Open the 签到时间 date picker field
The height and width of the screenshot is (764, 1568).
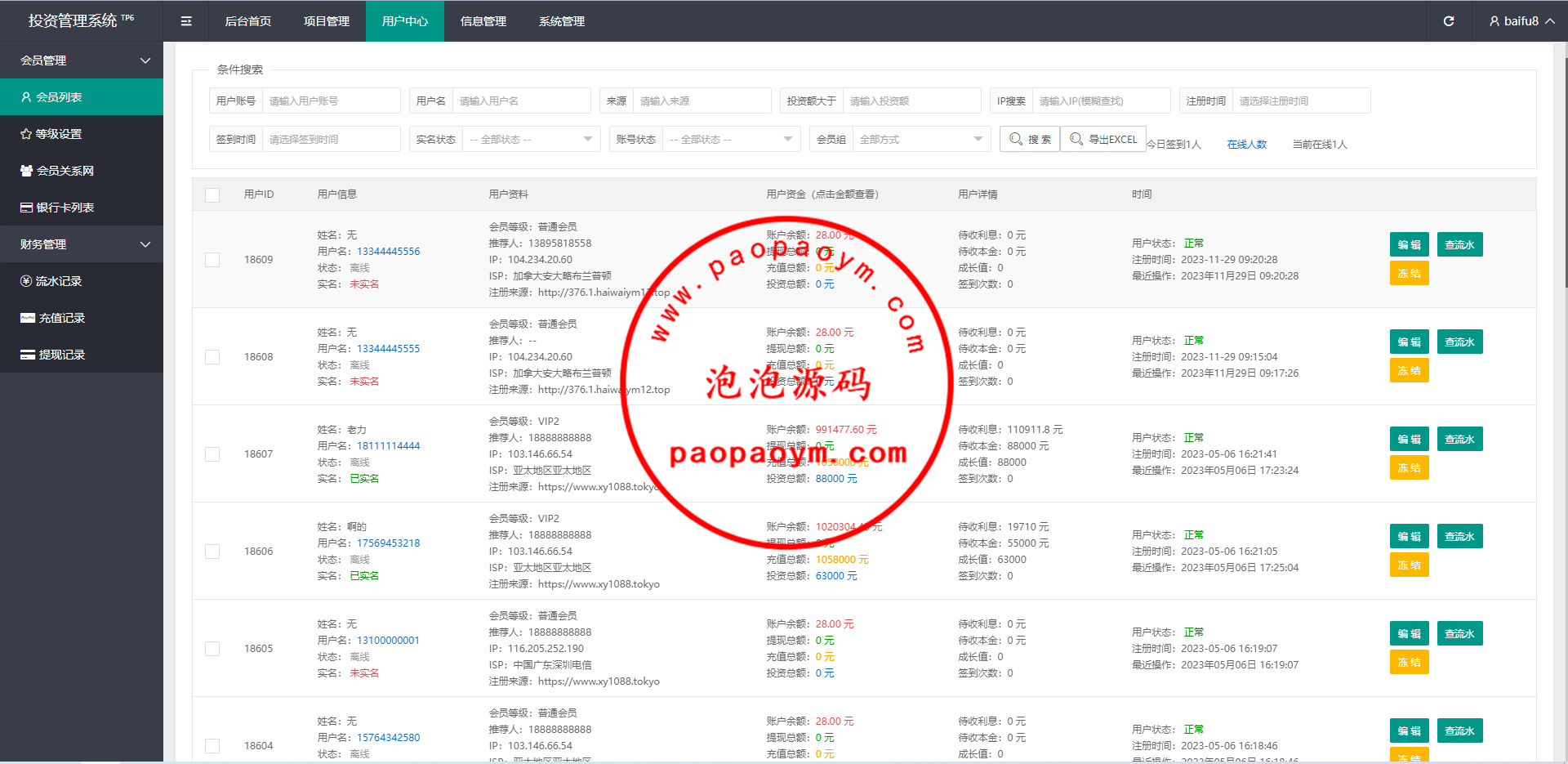pyautogui.click(x=332, y=139)
